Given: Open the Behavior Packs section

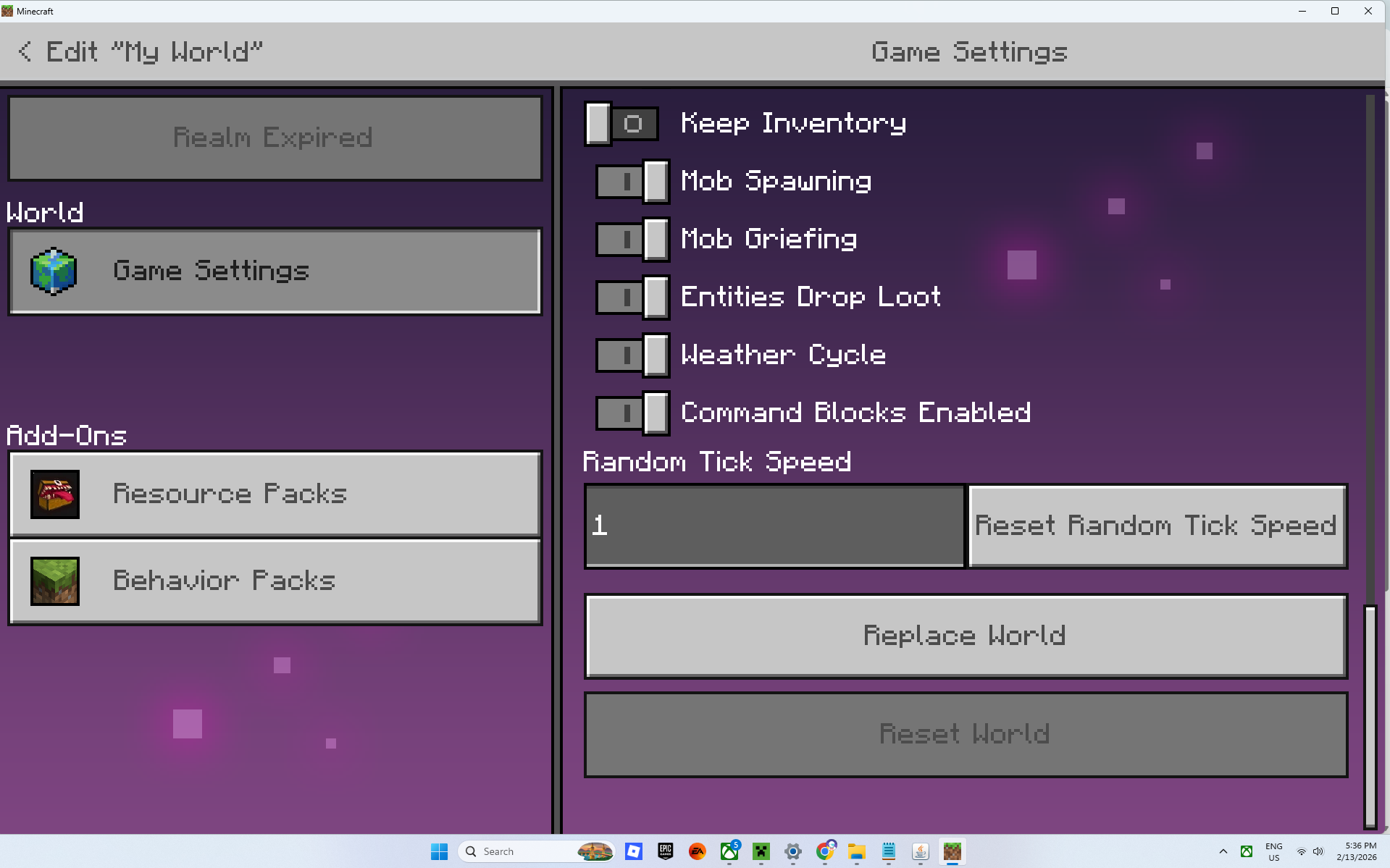Looking at the screenshot, I should pyautogui.click(x=275, y=581).
